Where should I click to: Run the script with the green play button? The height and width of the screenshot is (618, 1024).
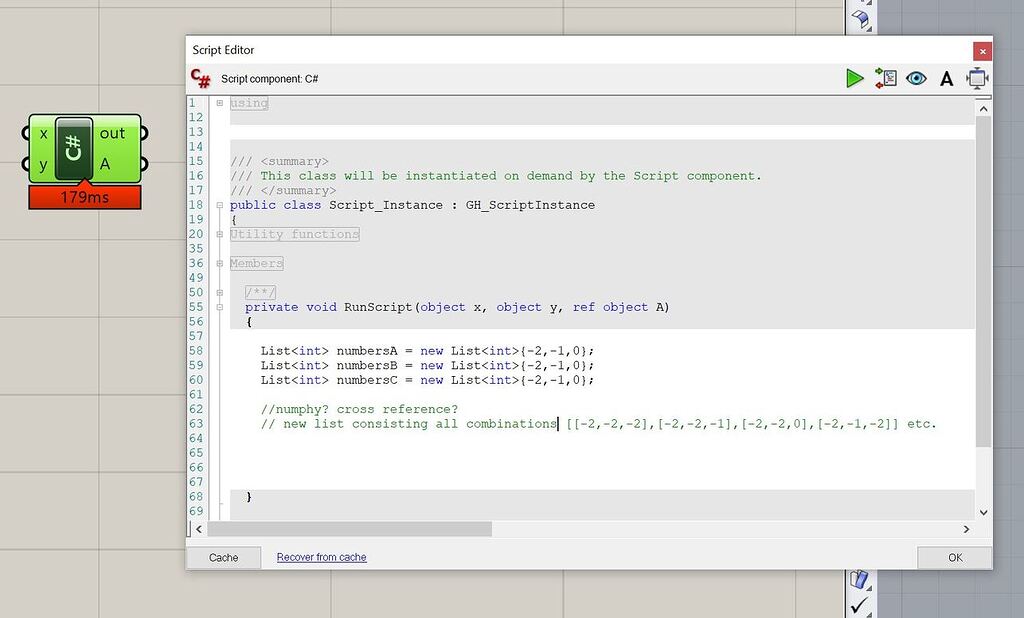(x=855, y=78)
